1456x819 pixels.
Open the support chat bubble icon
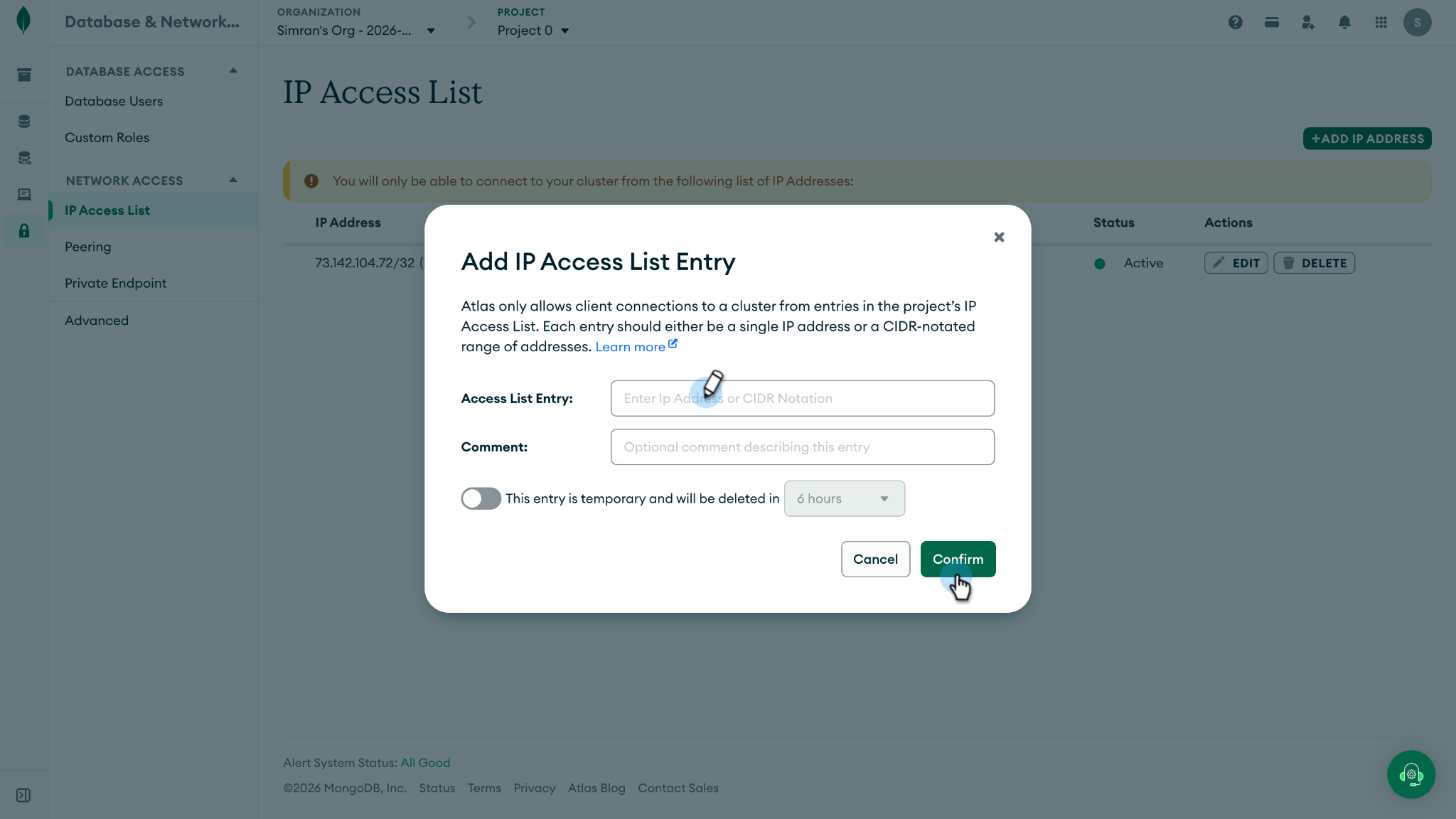1410,774
